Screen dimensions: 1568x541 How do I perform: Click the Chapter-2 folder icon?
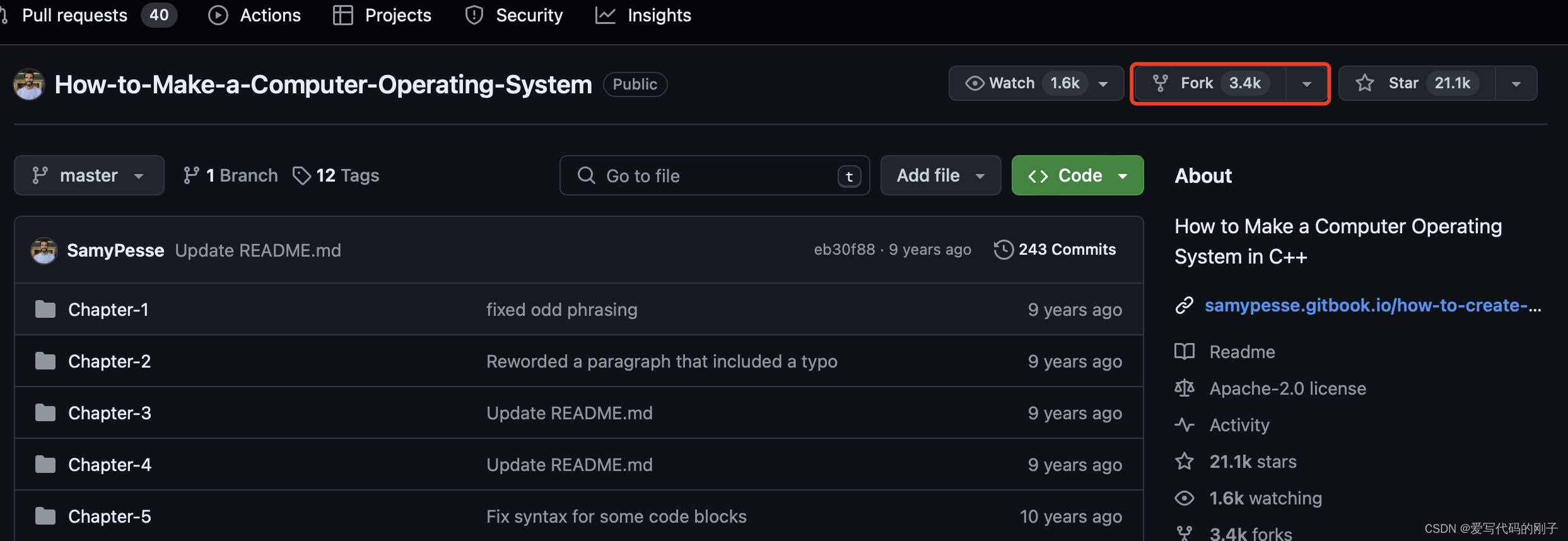click(45, 361)
